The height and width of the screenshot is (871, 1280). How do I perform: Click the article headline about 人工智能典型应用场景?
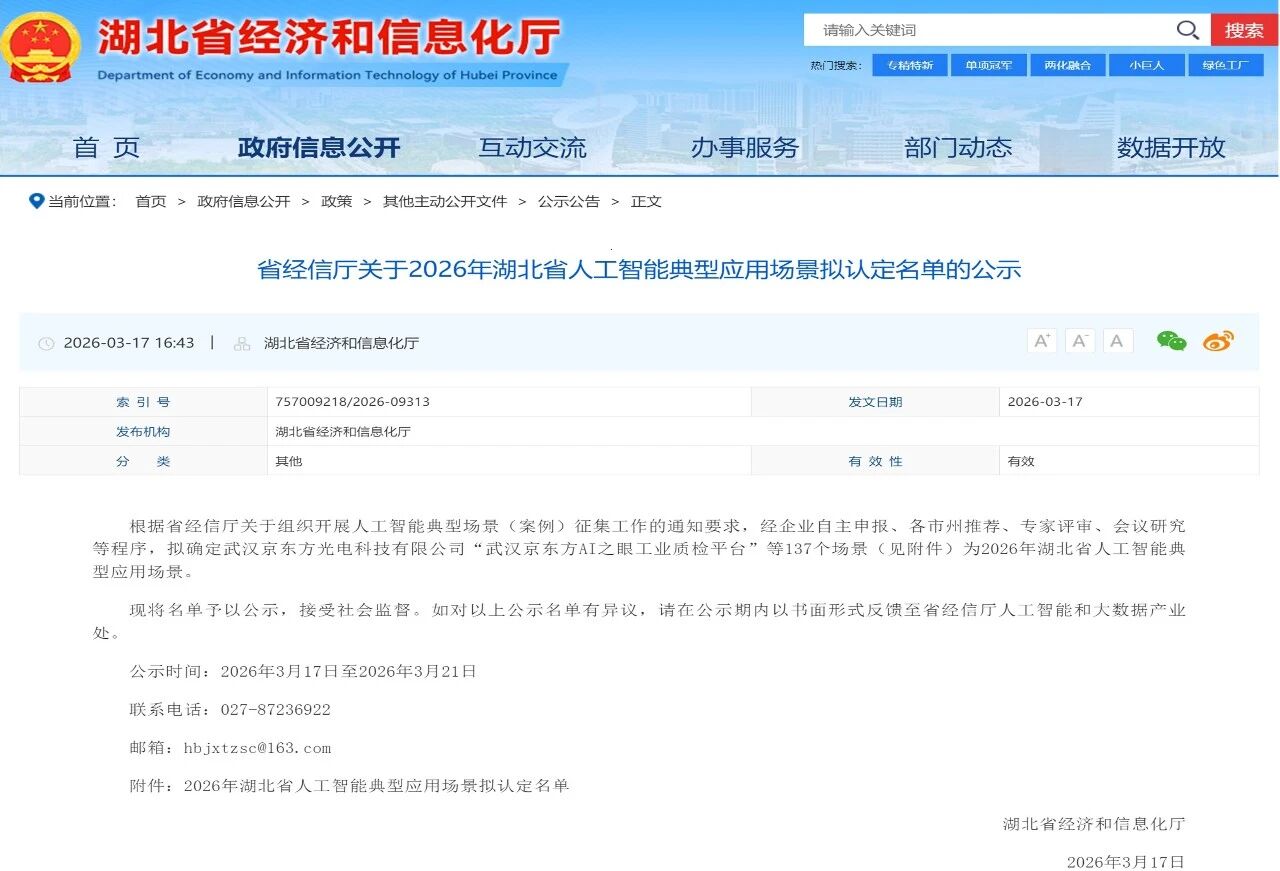click(639, 269)
